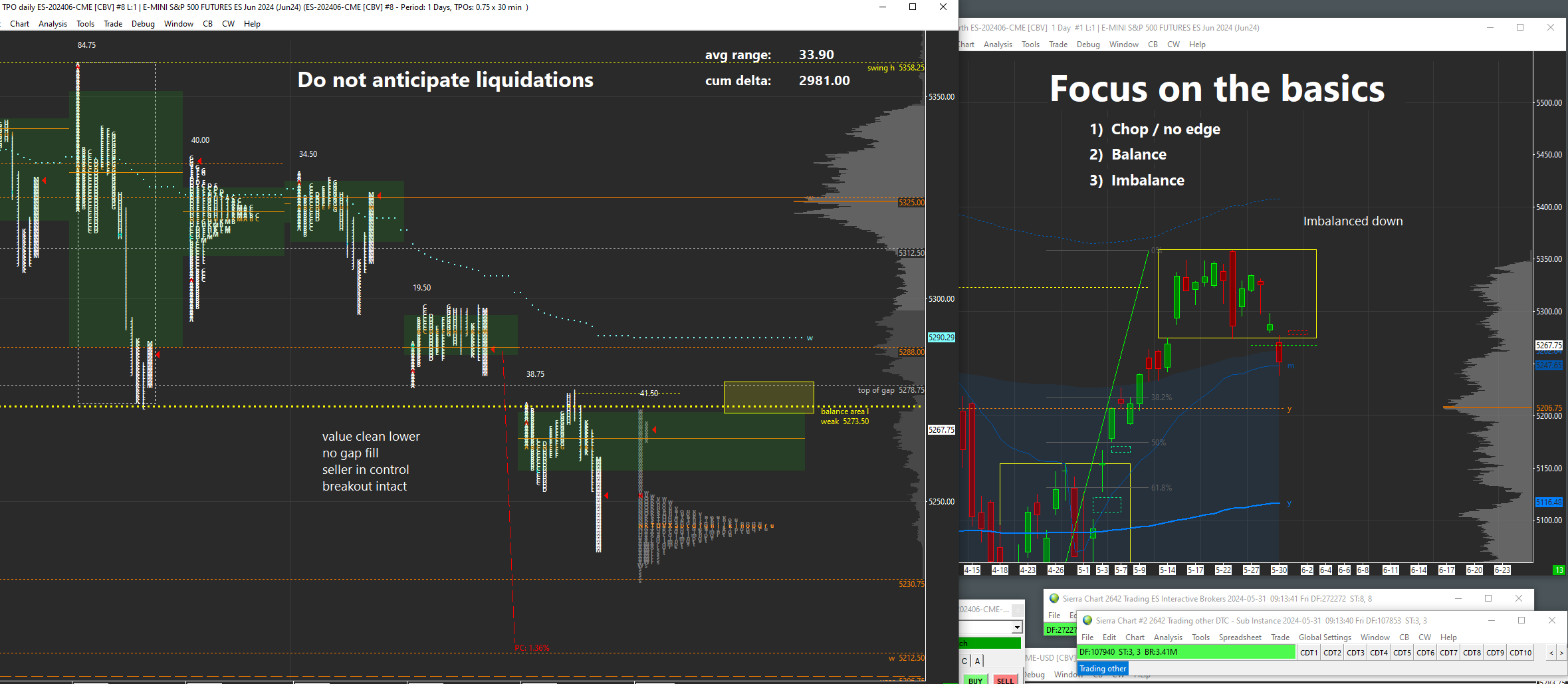Click the CDT7 control bar button
This screenshot has width=1568, height=684.
[1448, 653]
